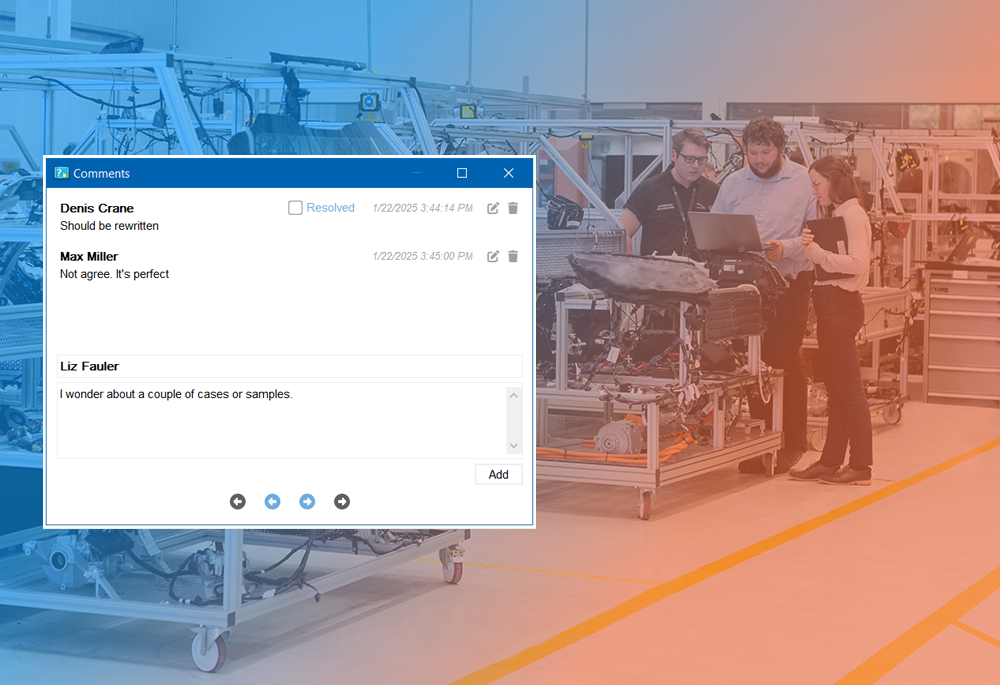Check the Resolved checkbox
The image size is (1000, 685).
point(295,208)
